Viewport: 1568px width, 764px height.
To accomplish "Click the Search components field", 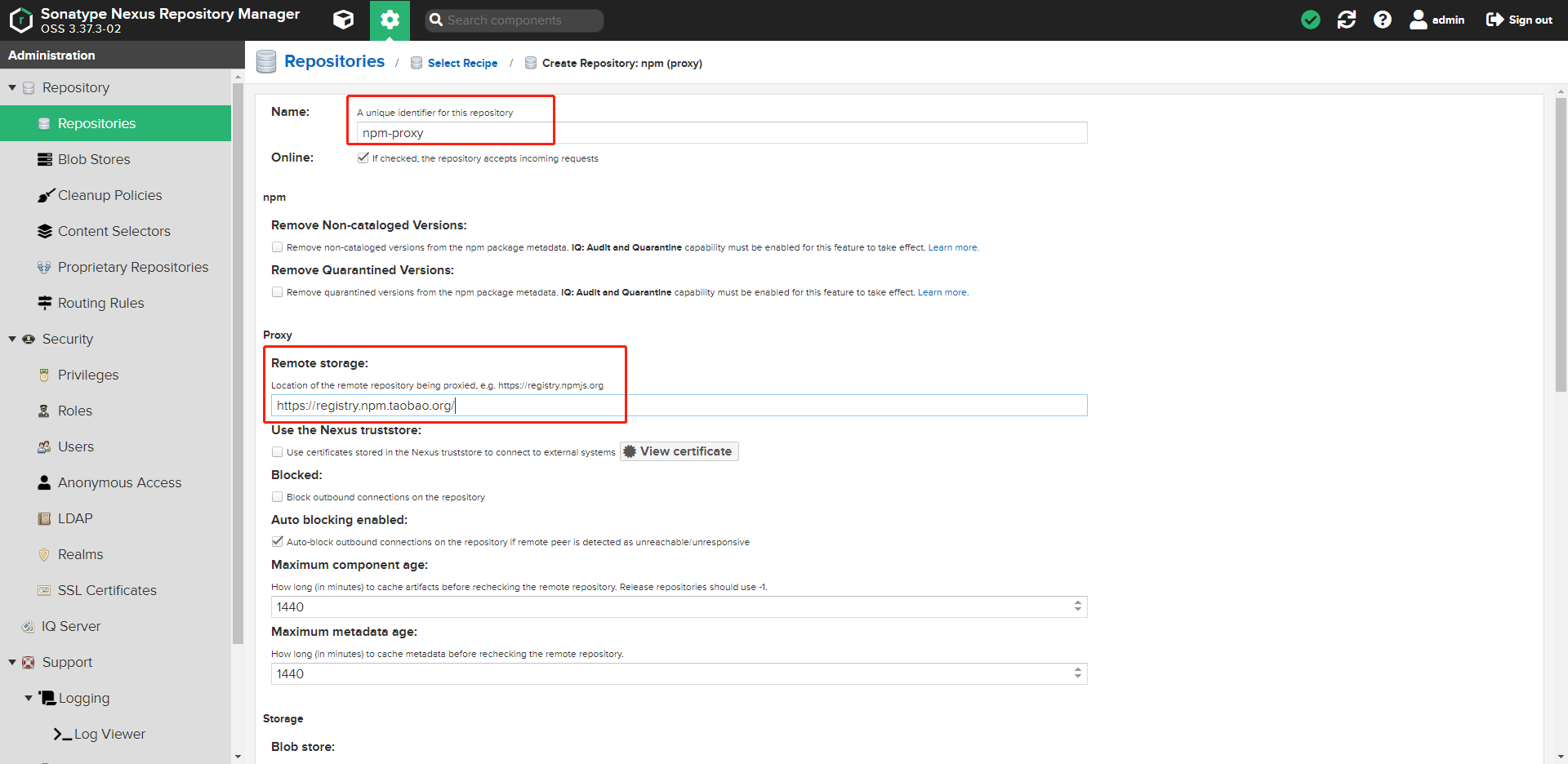I will tap(514, 20).
